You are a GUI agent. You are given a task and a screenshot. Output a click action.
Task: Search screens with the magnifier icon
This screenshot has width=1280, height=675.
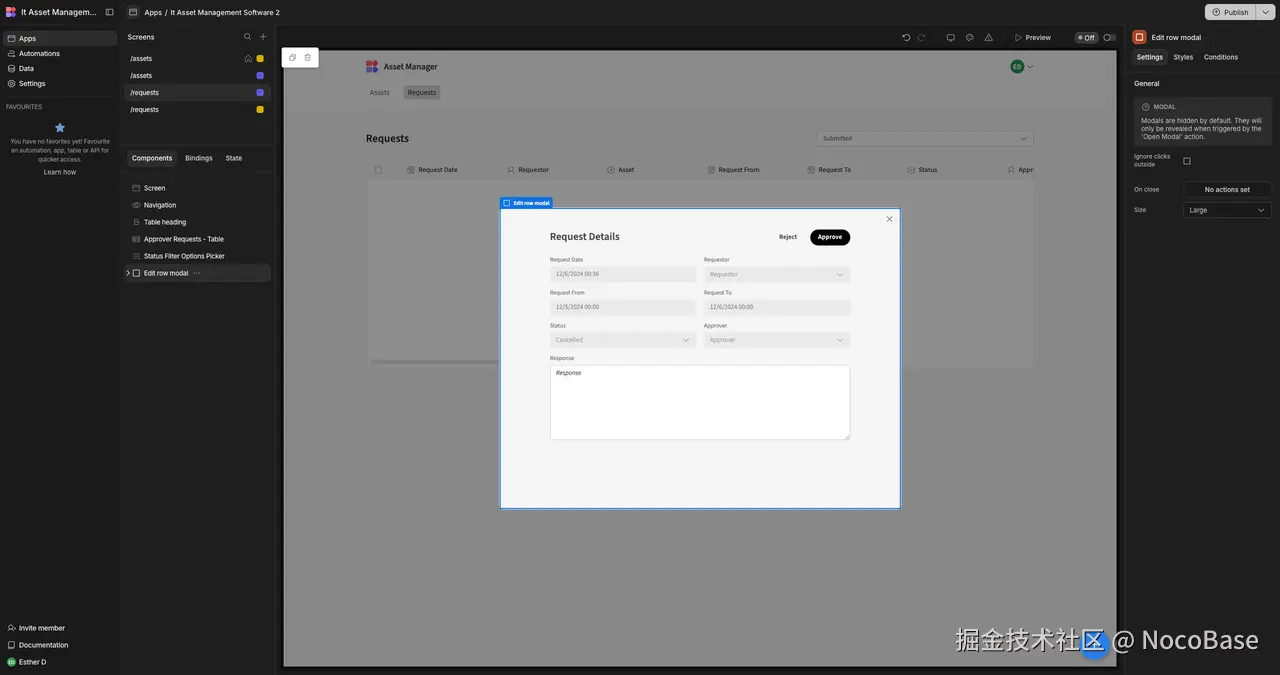coord(248,37)
